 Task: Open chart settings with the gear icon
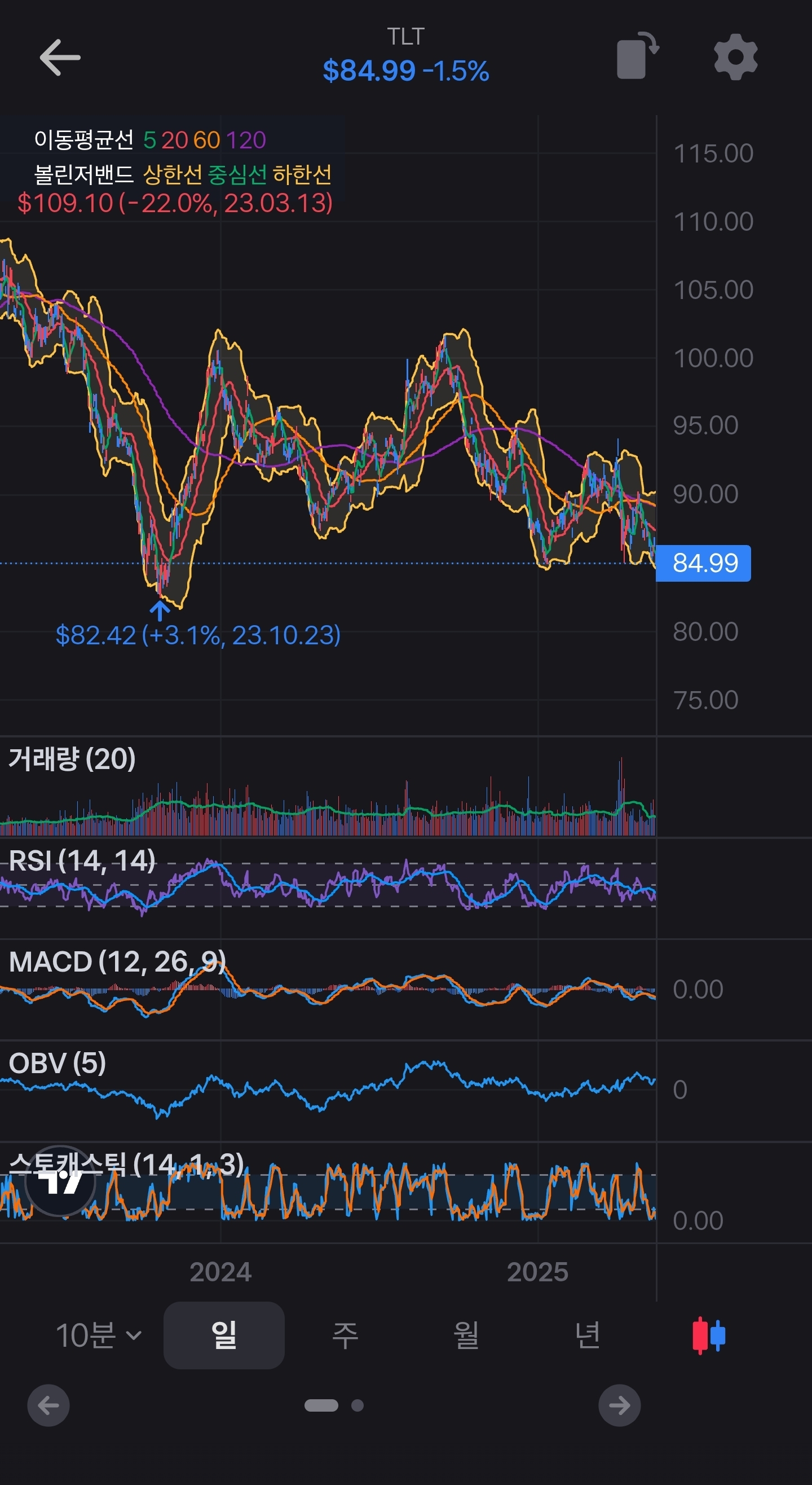tap(735, 56)
